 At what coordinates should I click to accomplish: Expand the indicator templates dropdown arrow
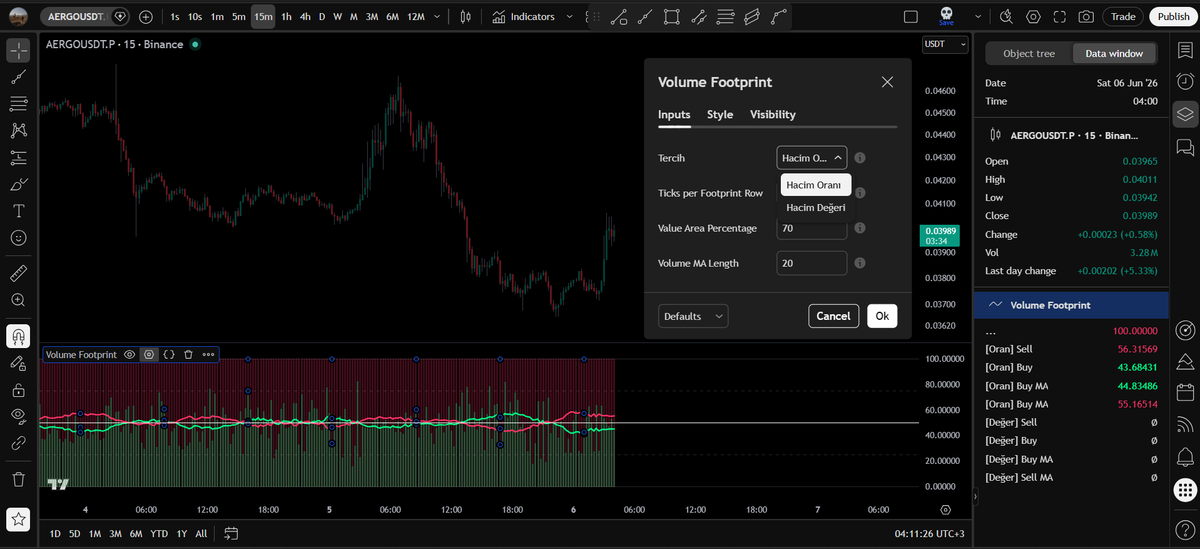click(x=569, y=17)
